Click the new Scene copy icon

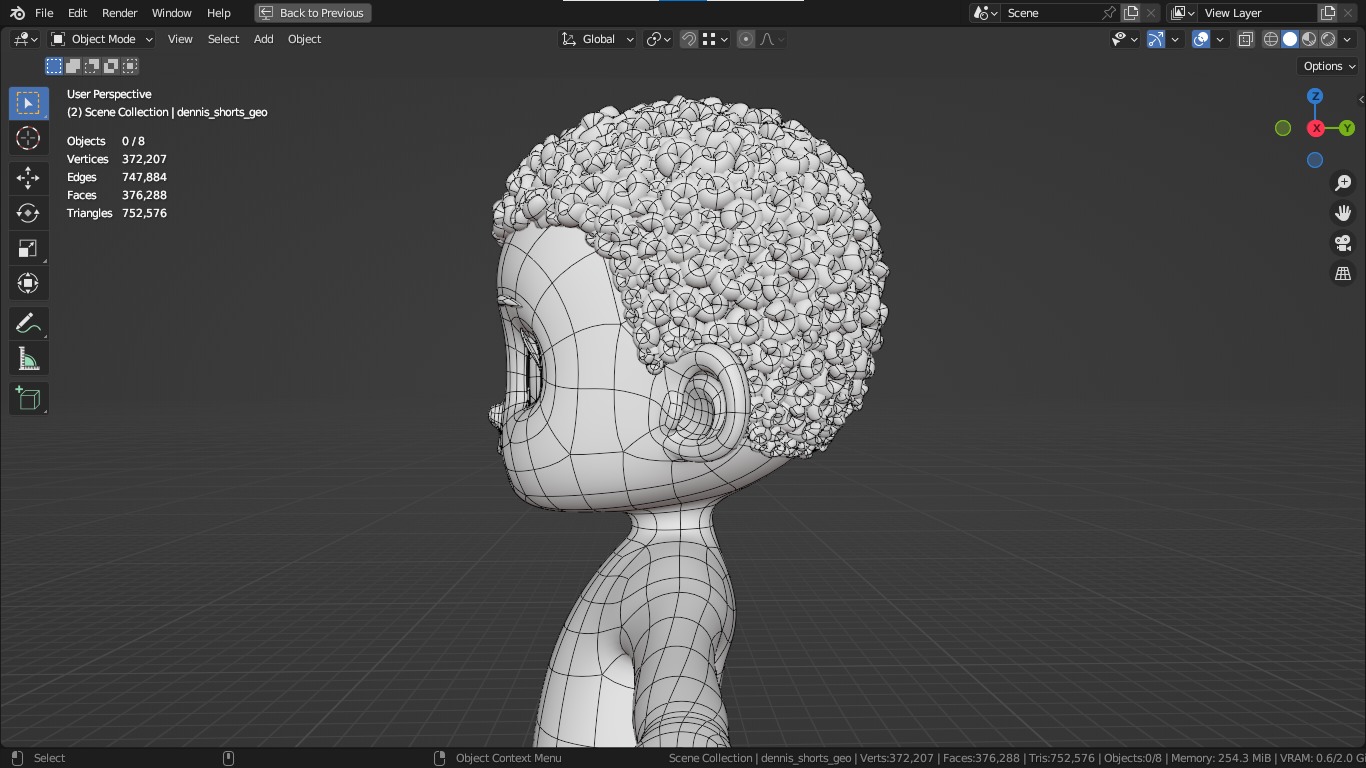point(1131,13)
